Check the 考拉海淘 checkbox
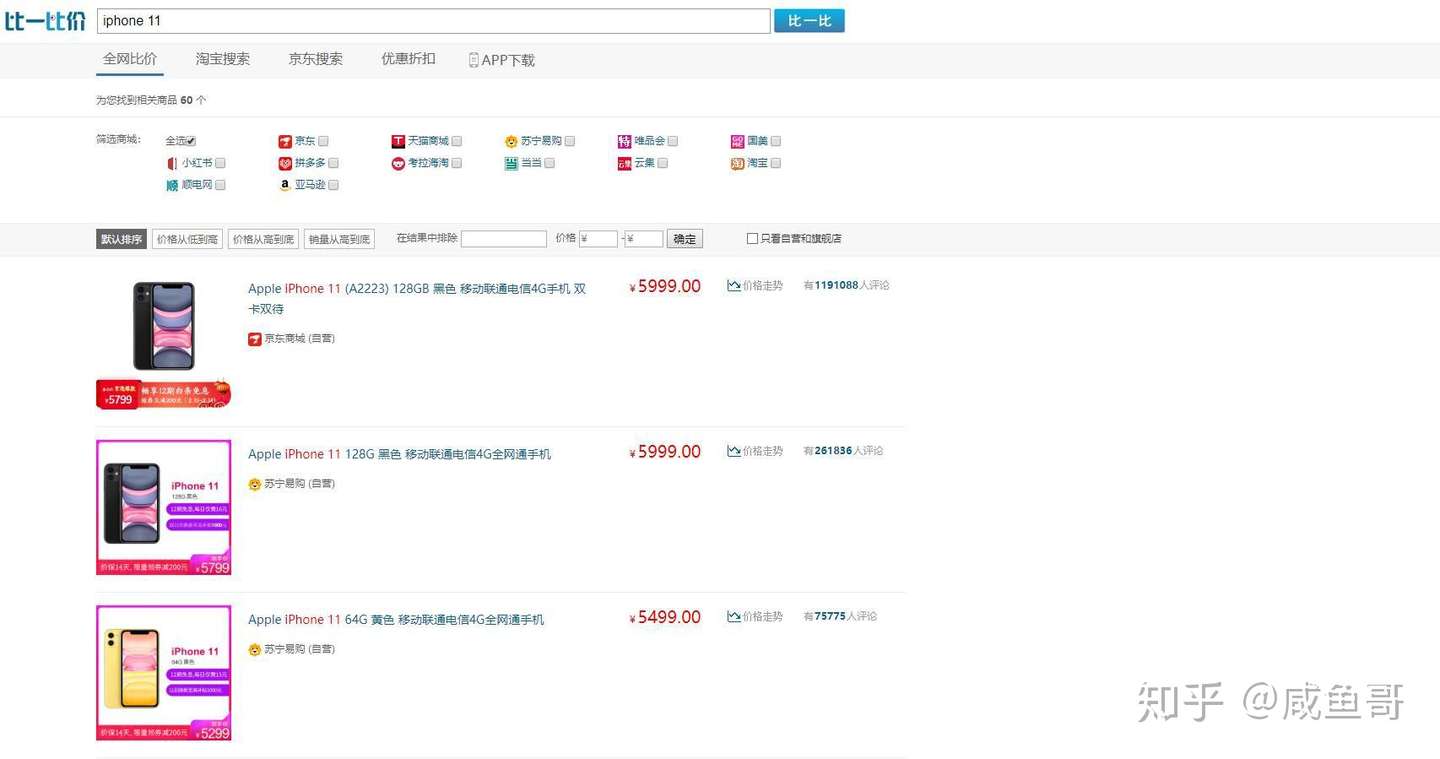1440x759 pixels. (x=457, y=163)
